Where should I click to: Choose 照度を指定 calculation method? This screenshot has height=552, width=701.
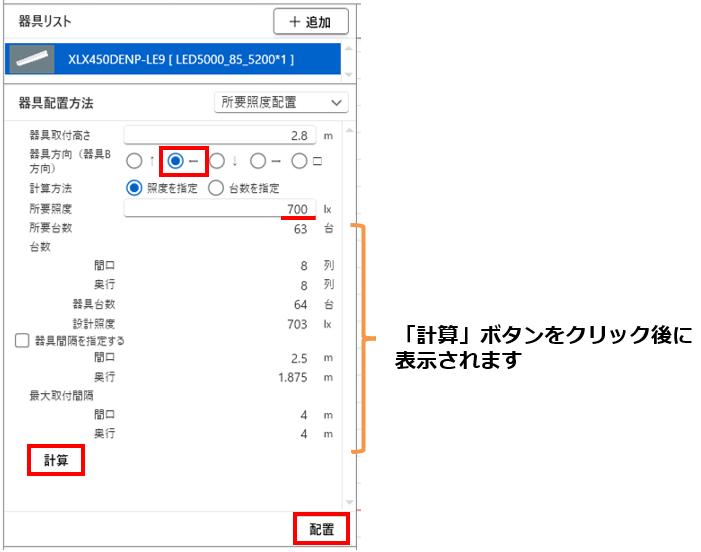(x=135, y=187)
